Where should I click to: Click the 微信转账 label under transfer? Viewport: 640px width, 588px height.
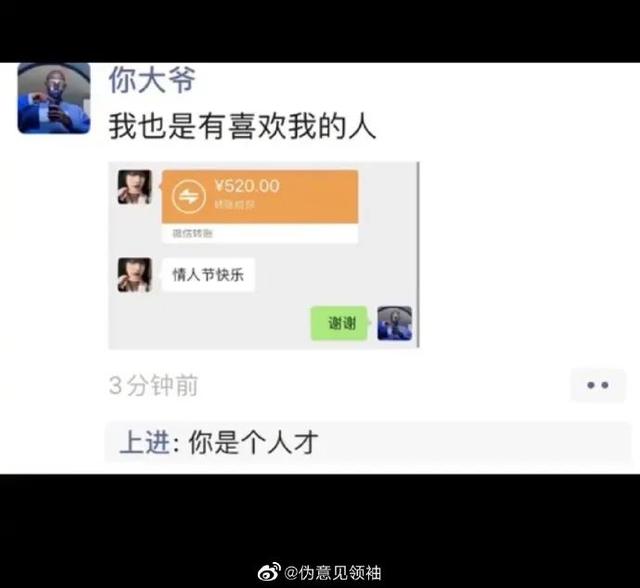click(192, 233)
